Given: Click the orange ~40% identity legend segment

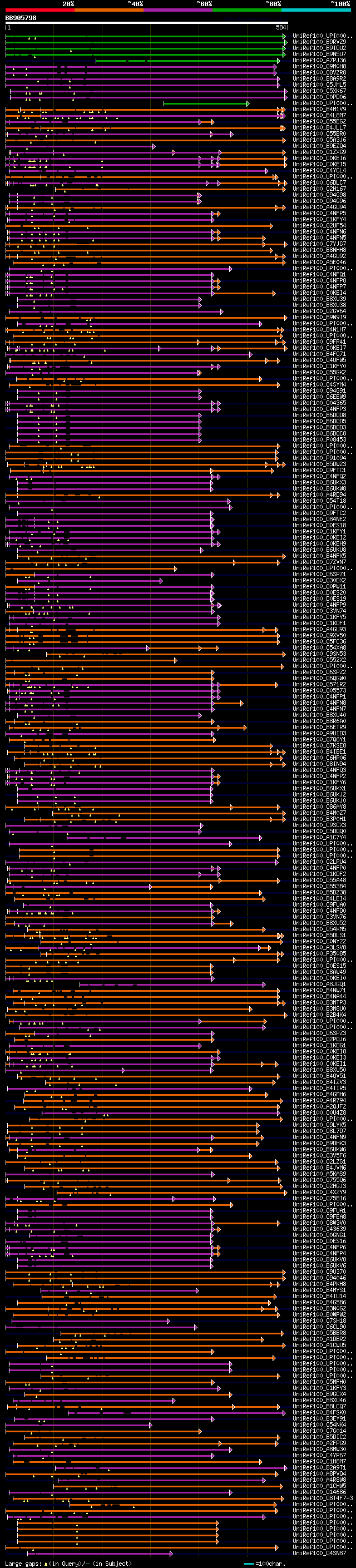Looking at the screenshot, I should coord(109,11).
